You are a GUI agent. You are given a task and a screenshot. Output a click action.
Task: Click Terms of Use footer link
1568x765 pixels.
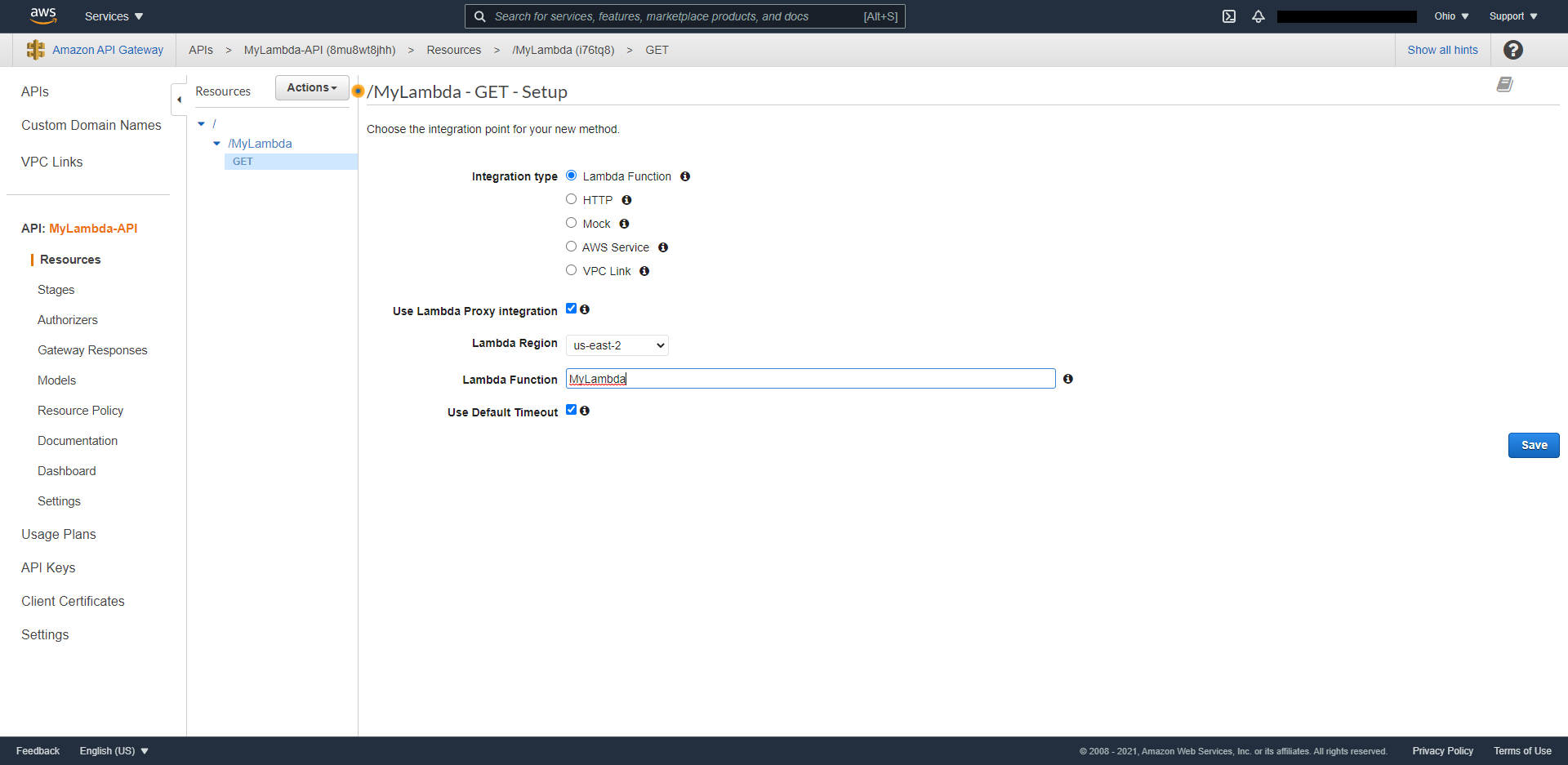pyautogui.click(x=1522, y=751)
